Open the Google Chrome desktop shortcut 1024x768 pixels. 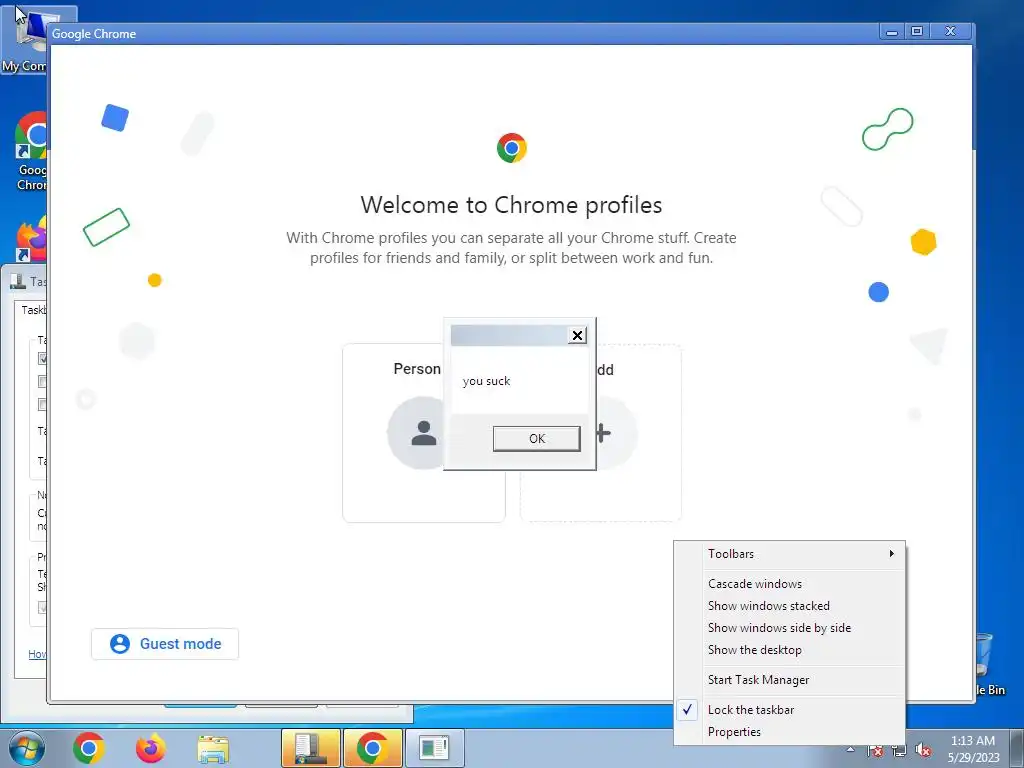tap(30, 152)
